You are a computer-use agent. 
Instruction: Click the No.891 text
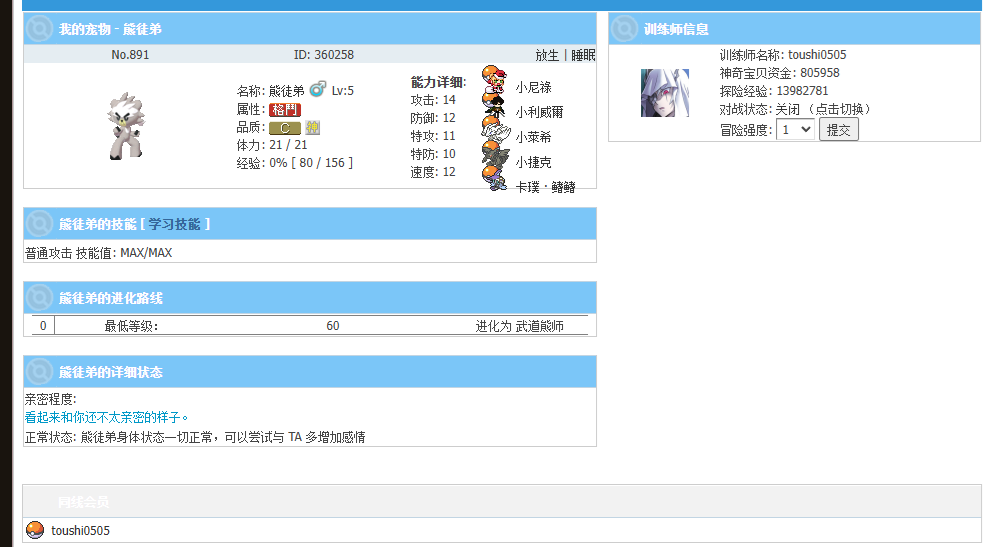(x=130, y=55)
